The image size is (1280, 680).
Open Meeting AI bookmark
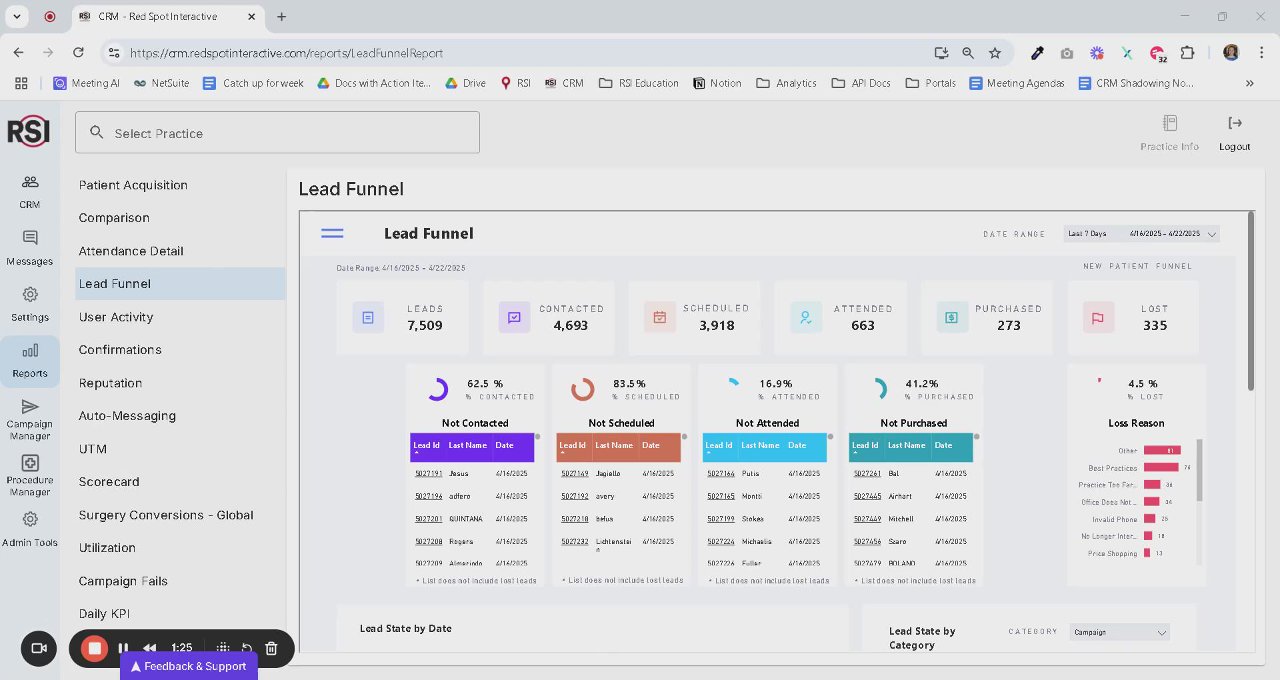(x=87, y=83)
